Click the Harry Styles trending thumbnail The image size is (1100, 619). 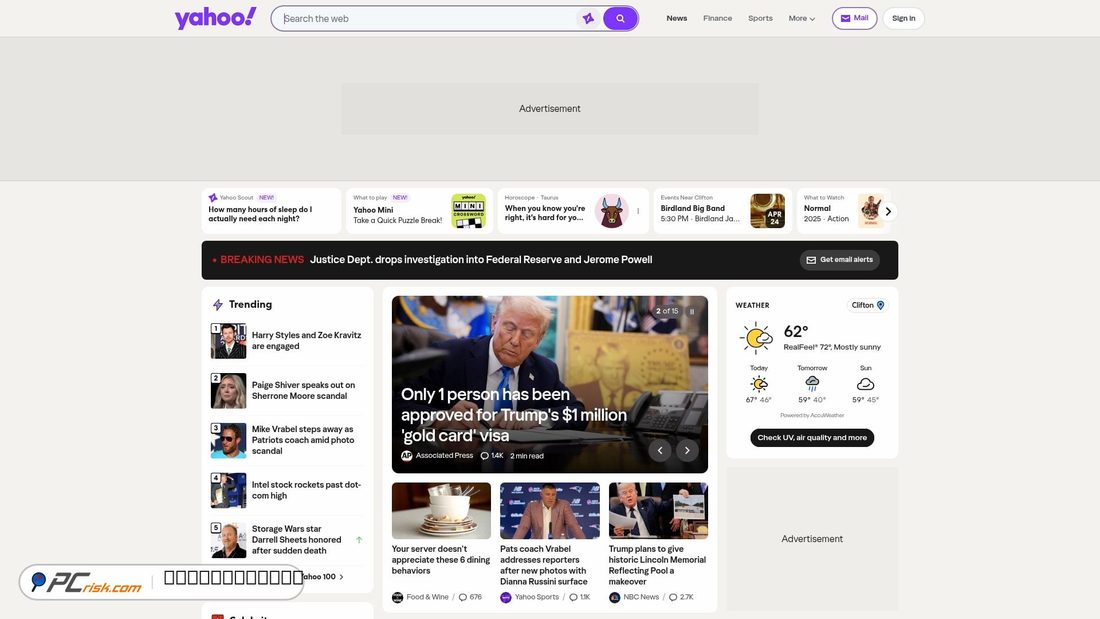coord(229,341)
